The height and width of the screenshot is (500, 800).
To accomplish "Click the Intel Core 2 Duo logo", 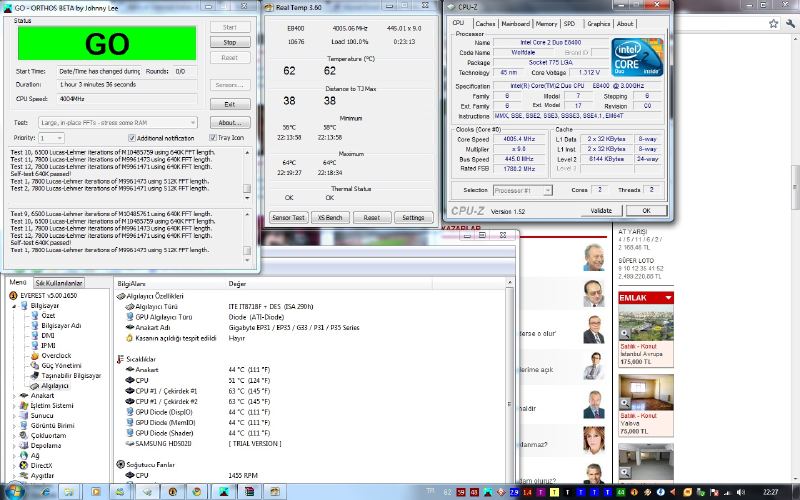I will point(637,57).
